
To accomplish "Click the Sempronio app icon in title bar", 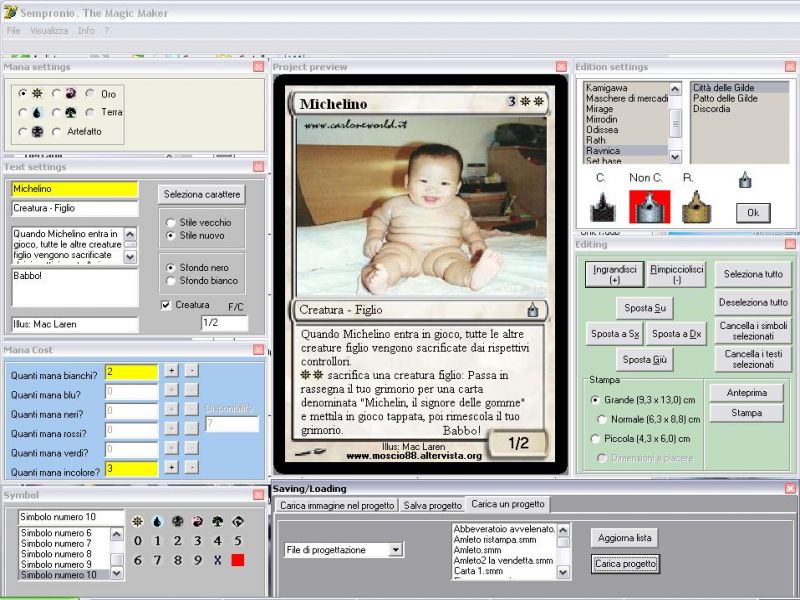I will pos(10,12).
